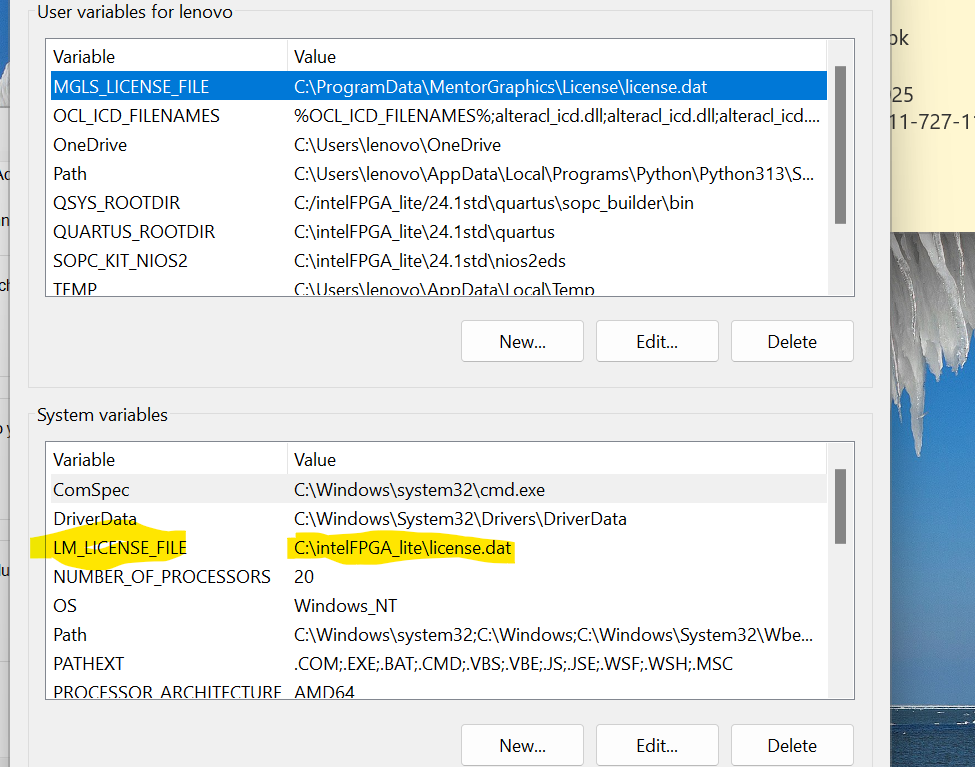The image size is (975, 767).
Task: Click Edit button under User variables
Action: [x=657, y=341]
